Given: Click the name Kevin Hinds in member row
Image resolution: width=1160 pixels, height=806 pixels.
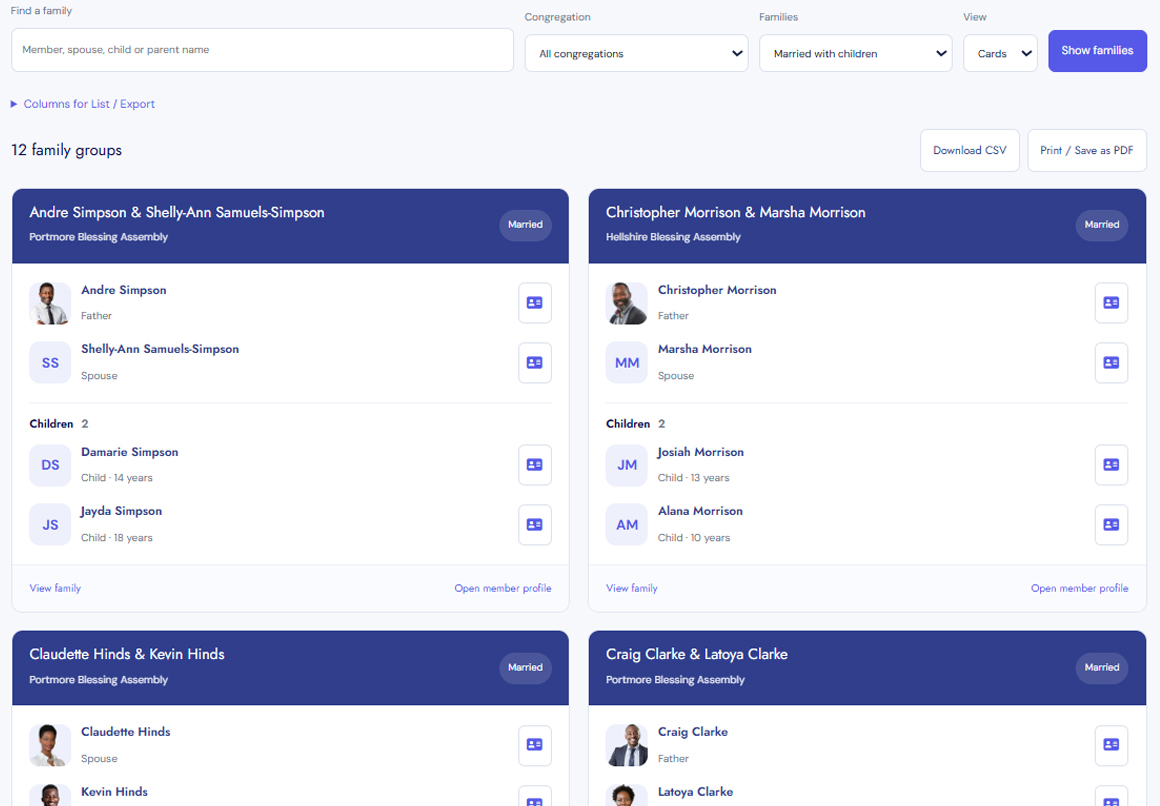Looking at the screenshot, I should pos(114,792).
